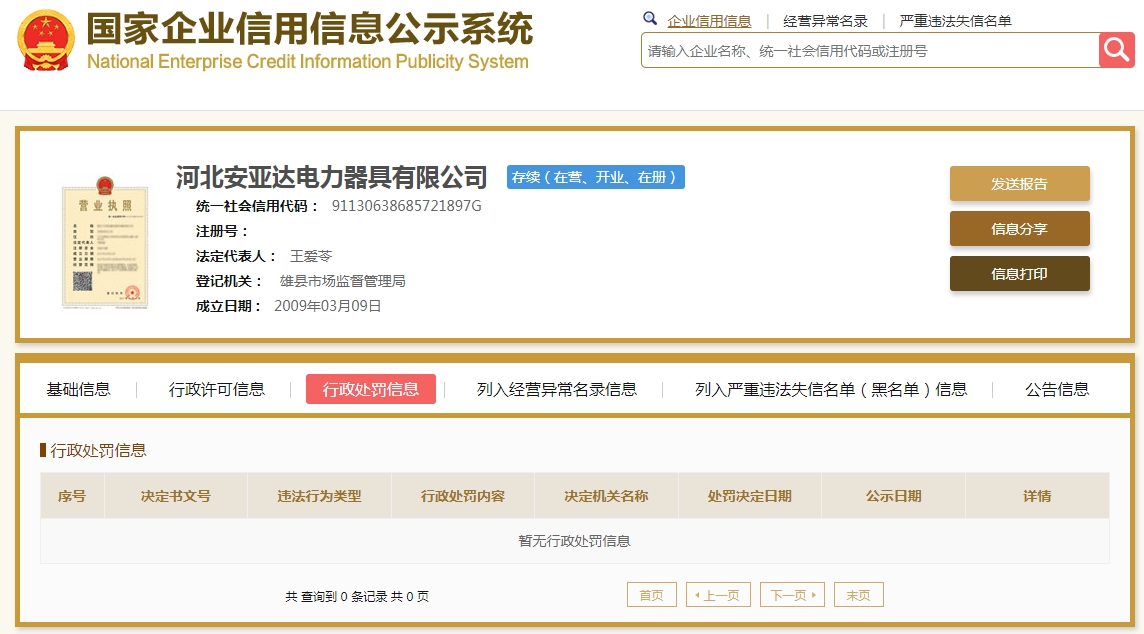Click the 行政处罚内容 column header
Screen dimensions: 1144x634
[x=463, y=496]
